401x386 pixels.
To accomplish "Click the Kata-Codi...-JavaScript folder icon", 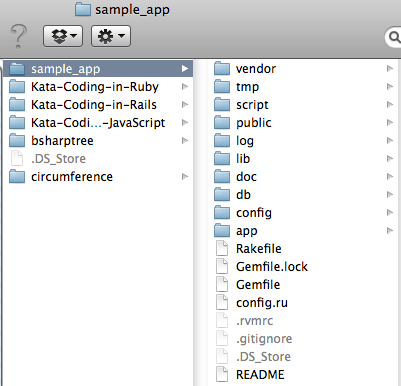I will [17, 123].
